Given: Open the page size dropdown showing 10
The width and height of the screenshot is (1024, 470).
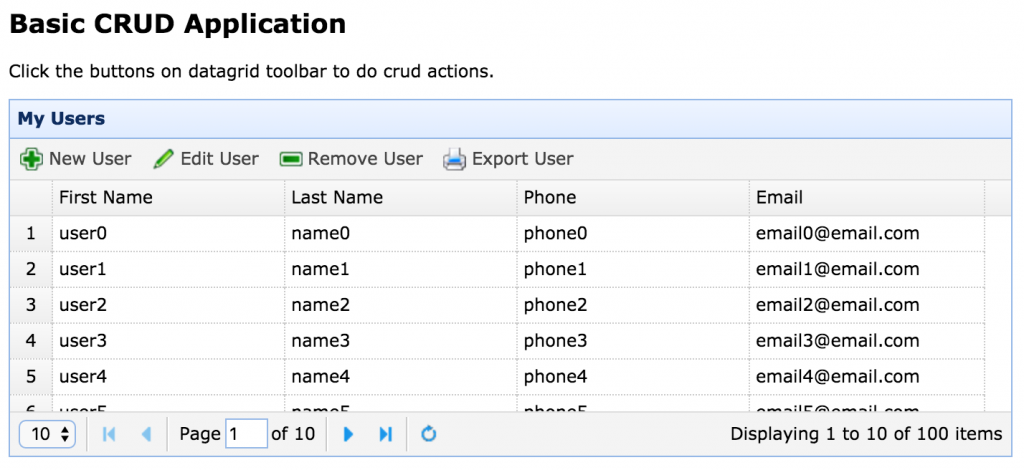Looking at the screenshot, I should 47,434.
